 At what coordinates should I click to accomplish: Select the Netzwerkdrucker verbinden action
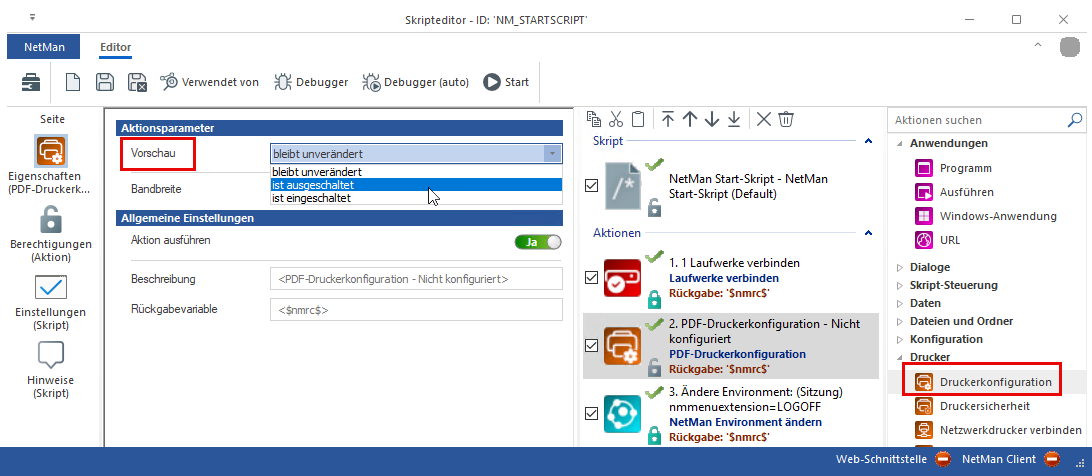tap(1010, 430)
